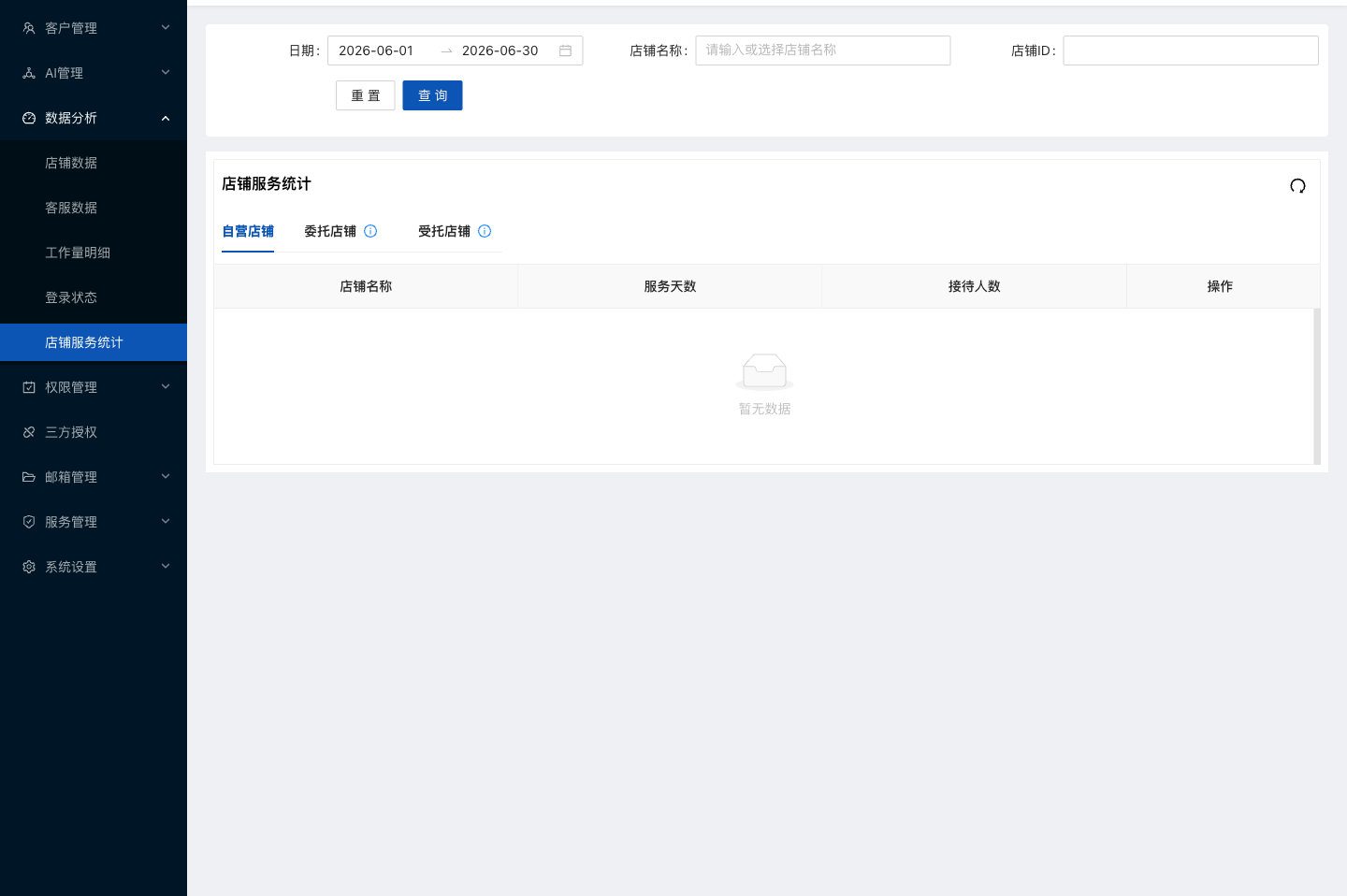Open the 三方授权 menu item
This screenshot has width=1347, height=896.
click(94, 432)
